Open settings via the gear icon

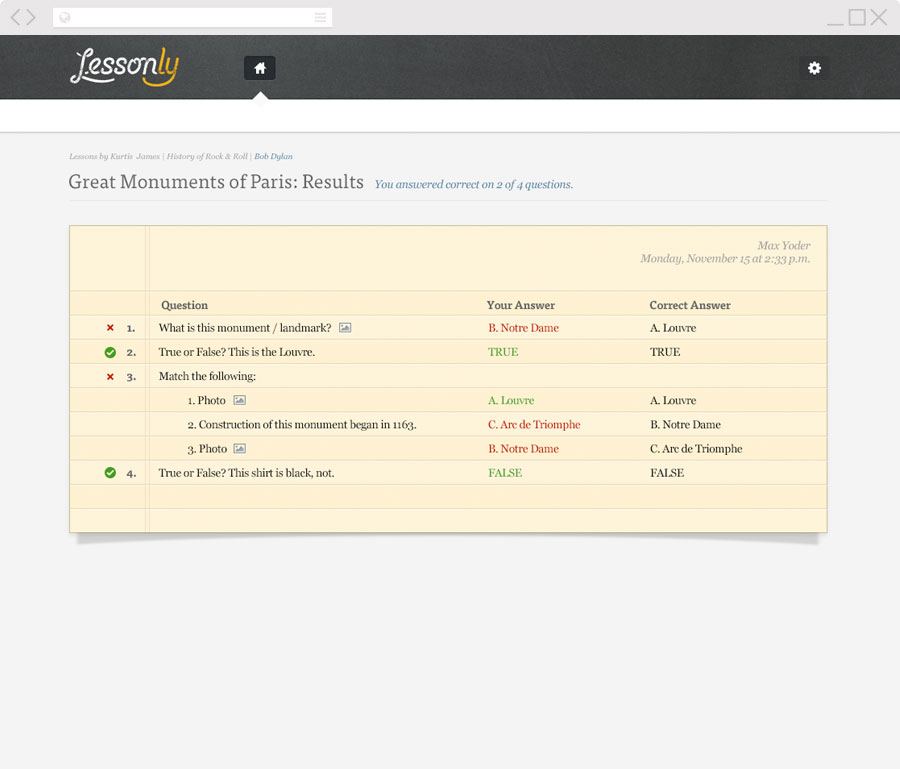point(814,68)
